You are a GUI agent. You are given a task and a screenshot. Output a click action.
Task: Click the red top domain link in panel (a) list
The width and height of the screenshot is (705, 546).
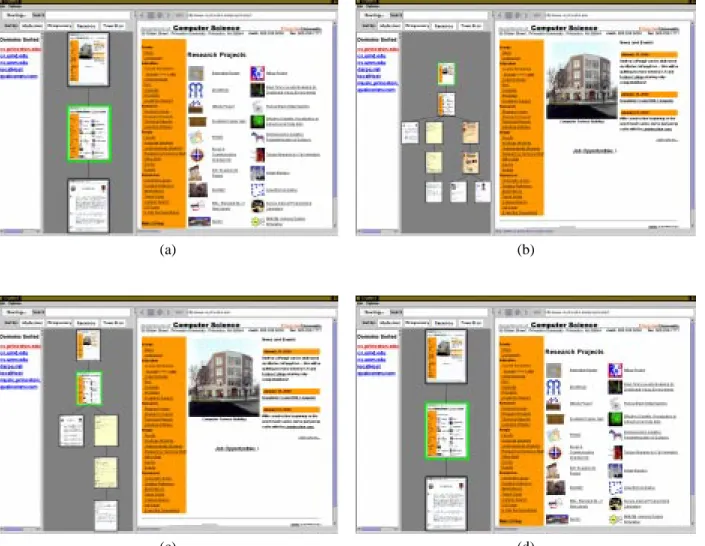coord(20,49)
